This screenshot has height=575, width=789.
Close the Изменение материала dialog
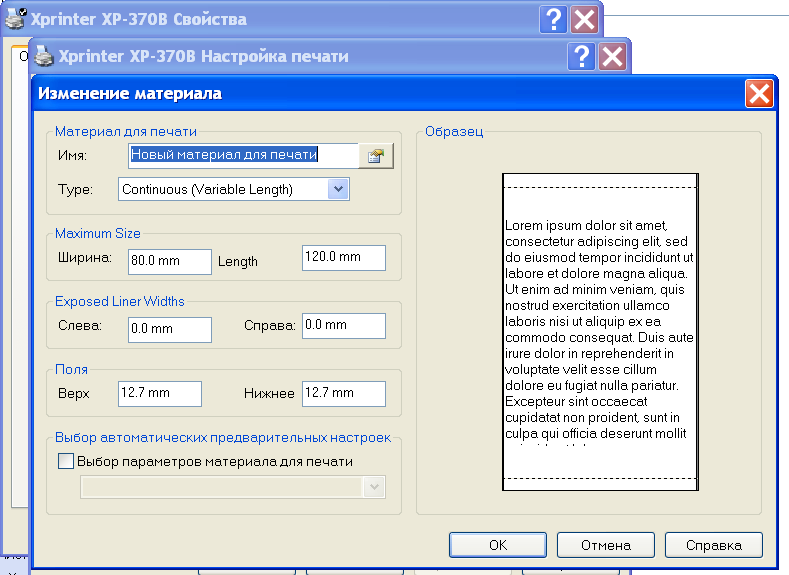click(x=758, y=94)
